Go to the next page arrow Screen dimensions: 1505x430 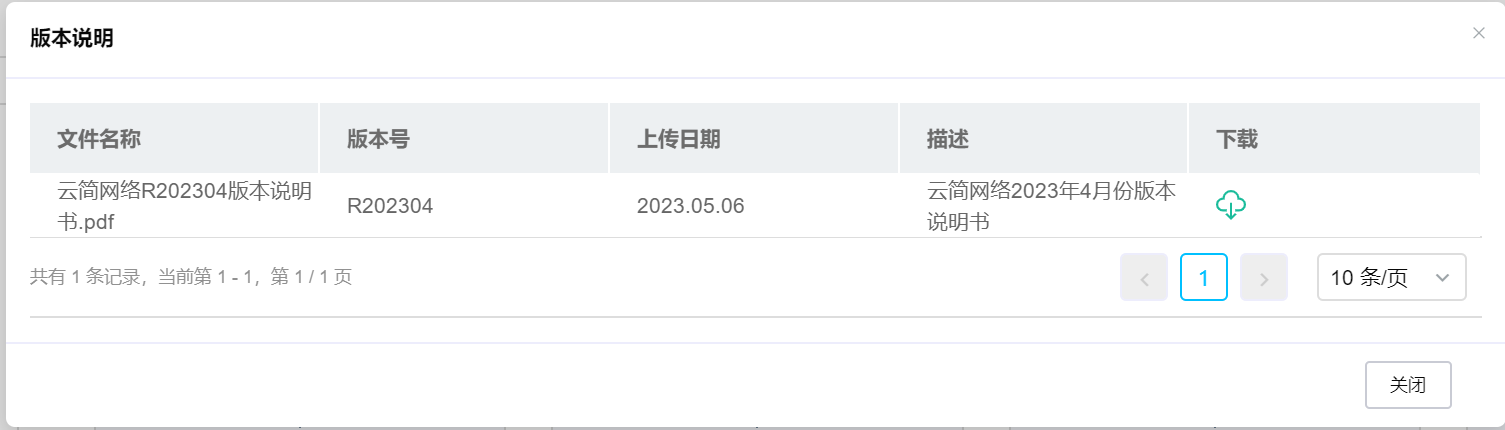(1263, 277)
